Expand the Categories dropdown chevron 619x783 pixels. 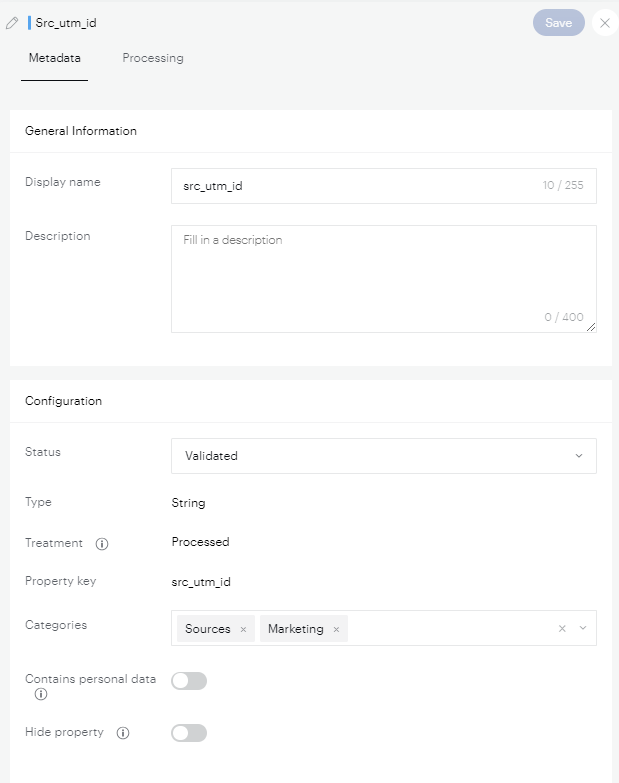coord(581,628)
